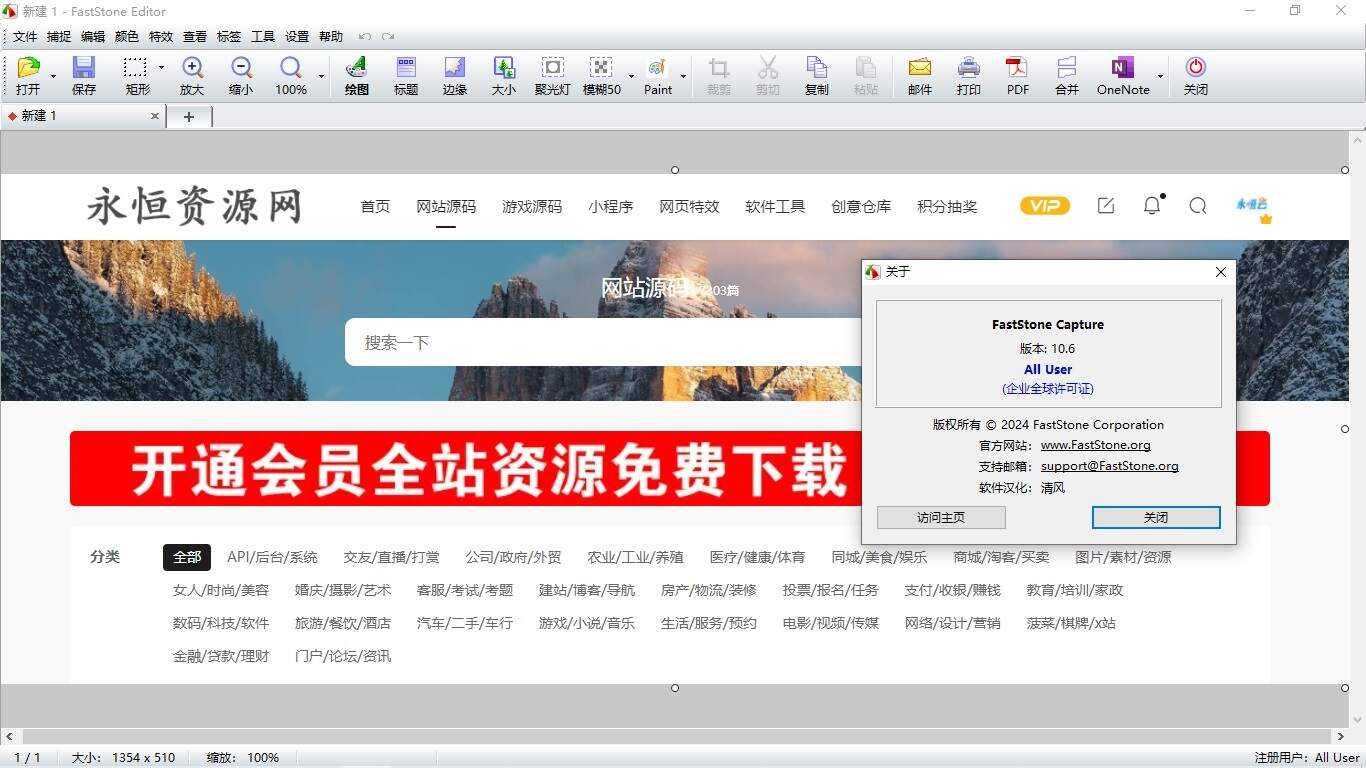The width and height of the screenshot is (1366, 768).
Task: Send image via 邮件 email
Action: click(x=919, y=75)
